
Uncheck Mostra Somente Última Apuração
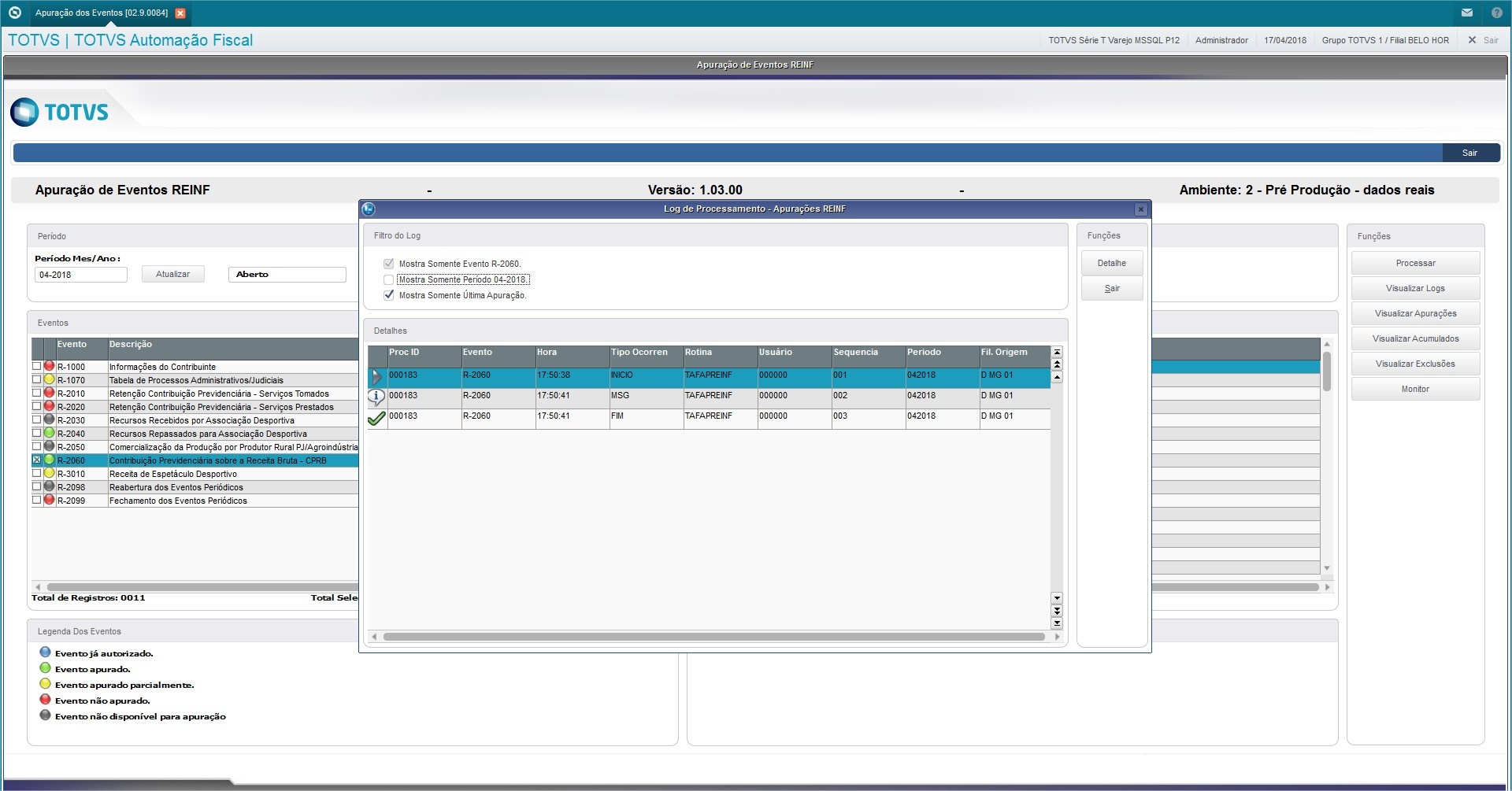pos(388,295)
